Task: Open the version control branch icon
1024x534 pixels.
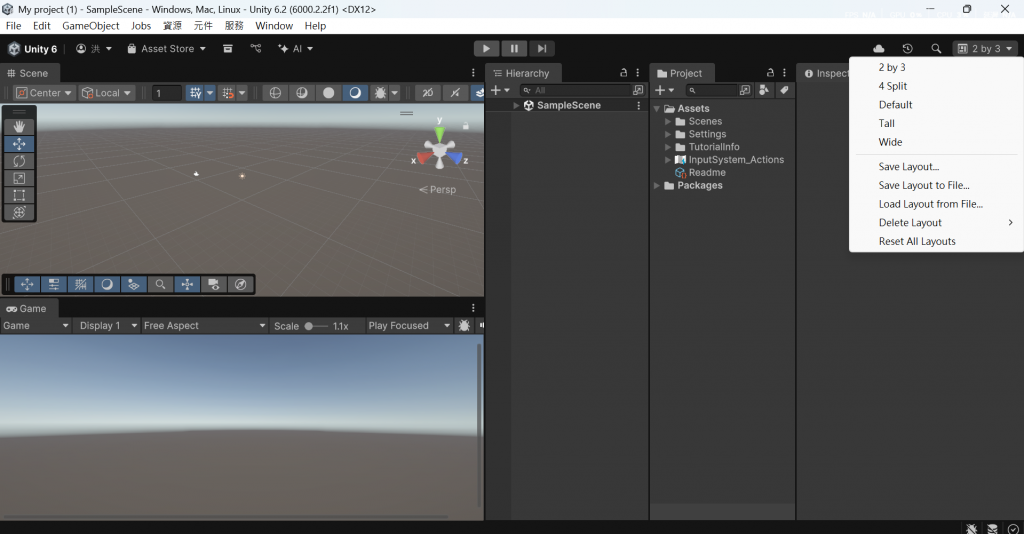Action: pyautogui.click(x=255, y=48)
